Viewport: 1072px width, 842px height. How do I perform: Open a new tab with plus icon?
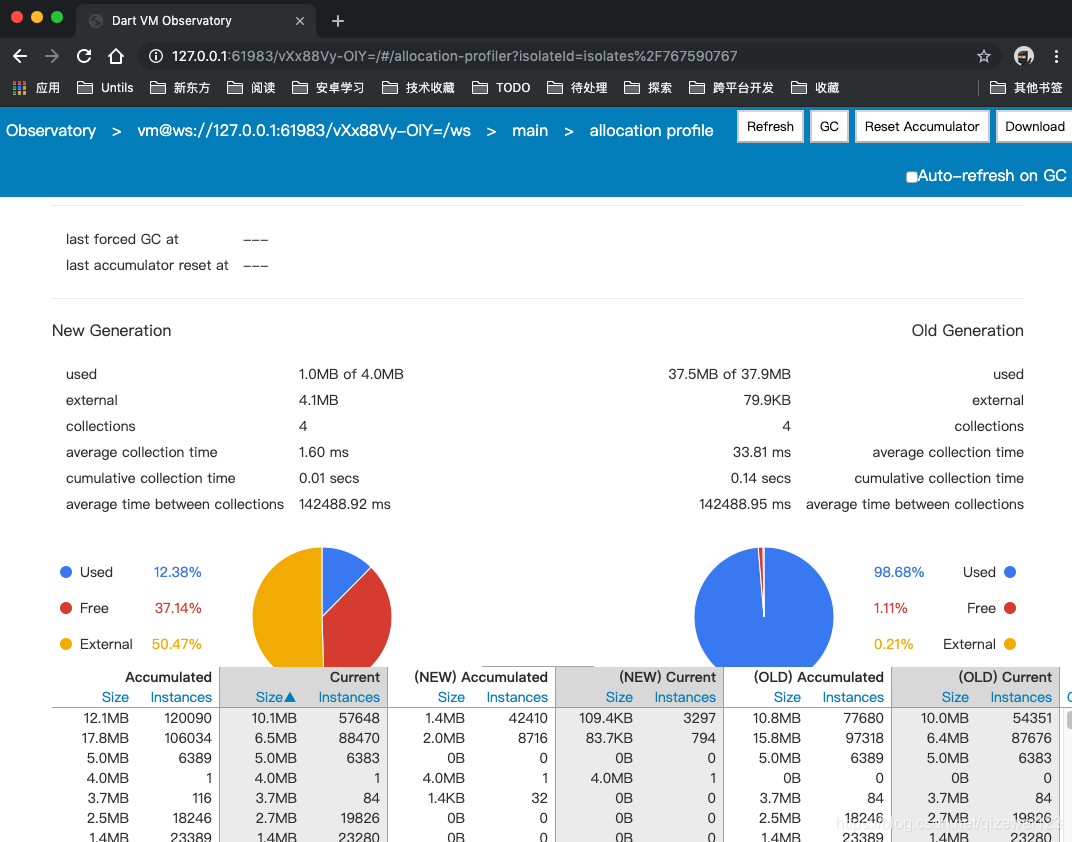point(338,21)
